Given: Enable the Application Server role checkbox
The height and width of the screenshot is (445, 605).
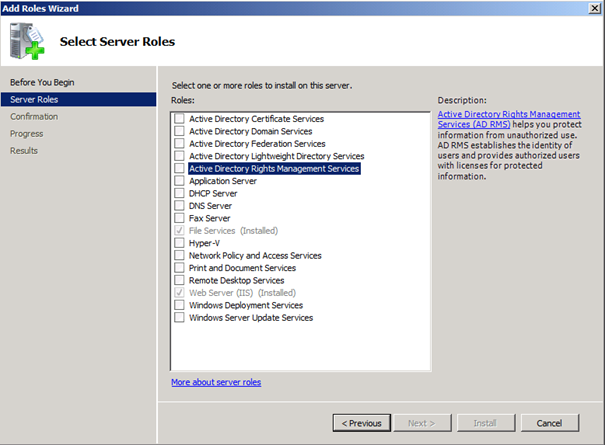Looking at the screenshot, I should (x=179, y=181).
